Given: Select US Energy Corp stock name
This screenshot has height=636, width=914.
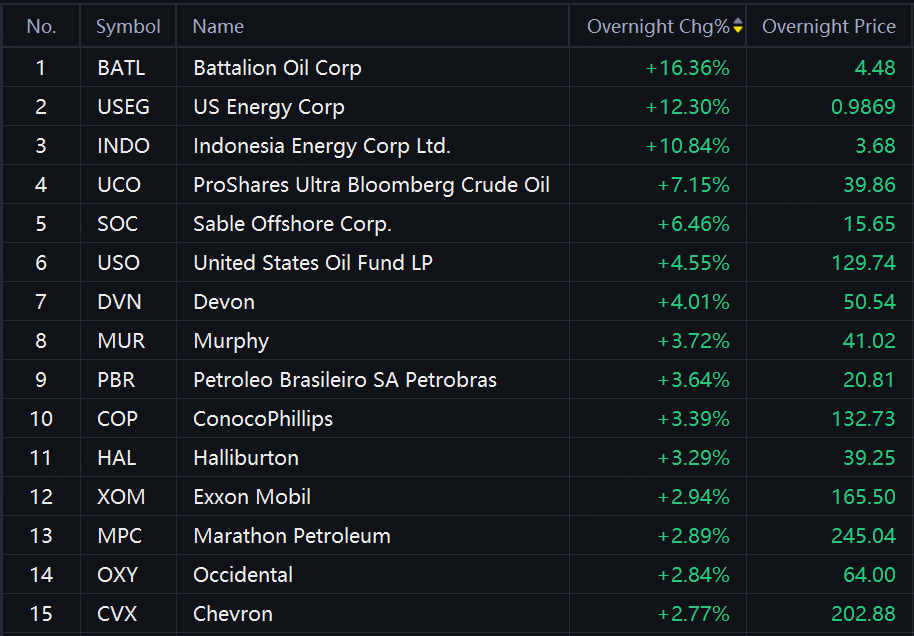Looking at the screenshot, I should pos(268,107).
